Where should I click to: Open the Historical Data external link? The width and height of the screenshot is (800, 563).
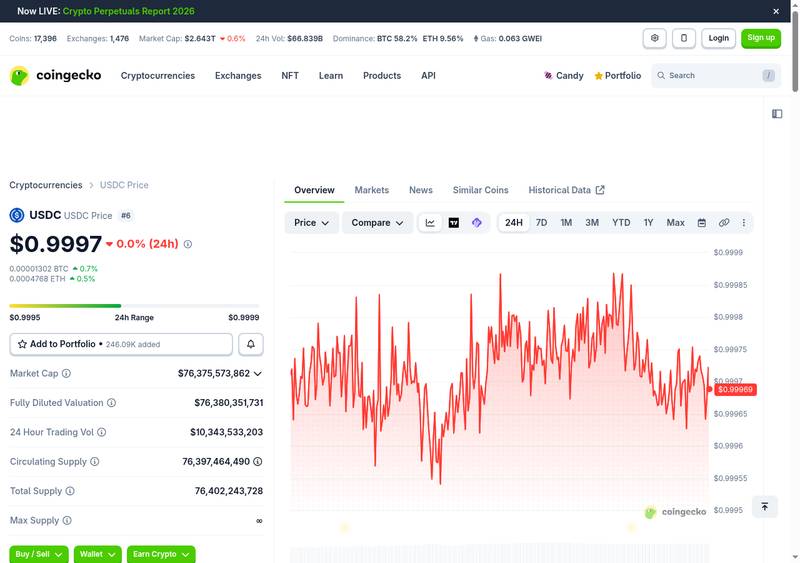point(566,190)
